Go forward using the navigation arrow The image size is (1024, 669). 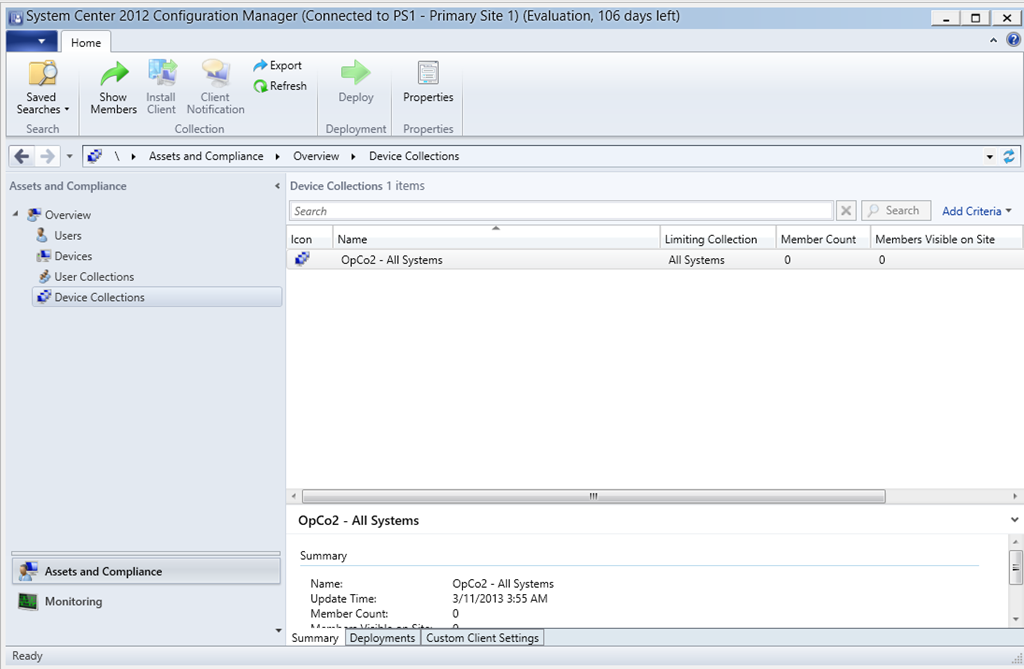47,156
